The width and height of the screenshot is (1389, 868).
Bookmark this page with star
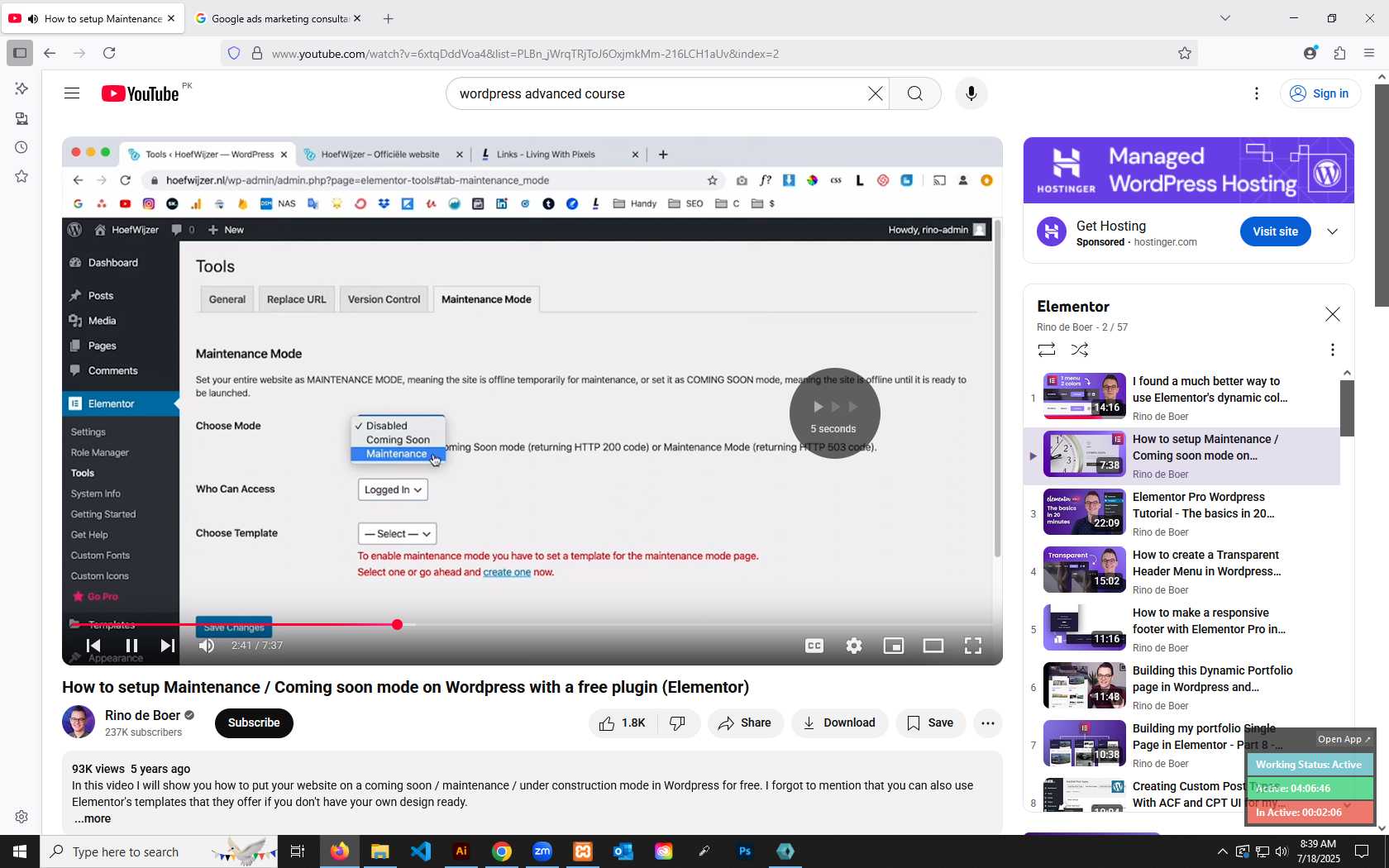1185,54
